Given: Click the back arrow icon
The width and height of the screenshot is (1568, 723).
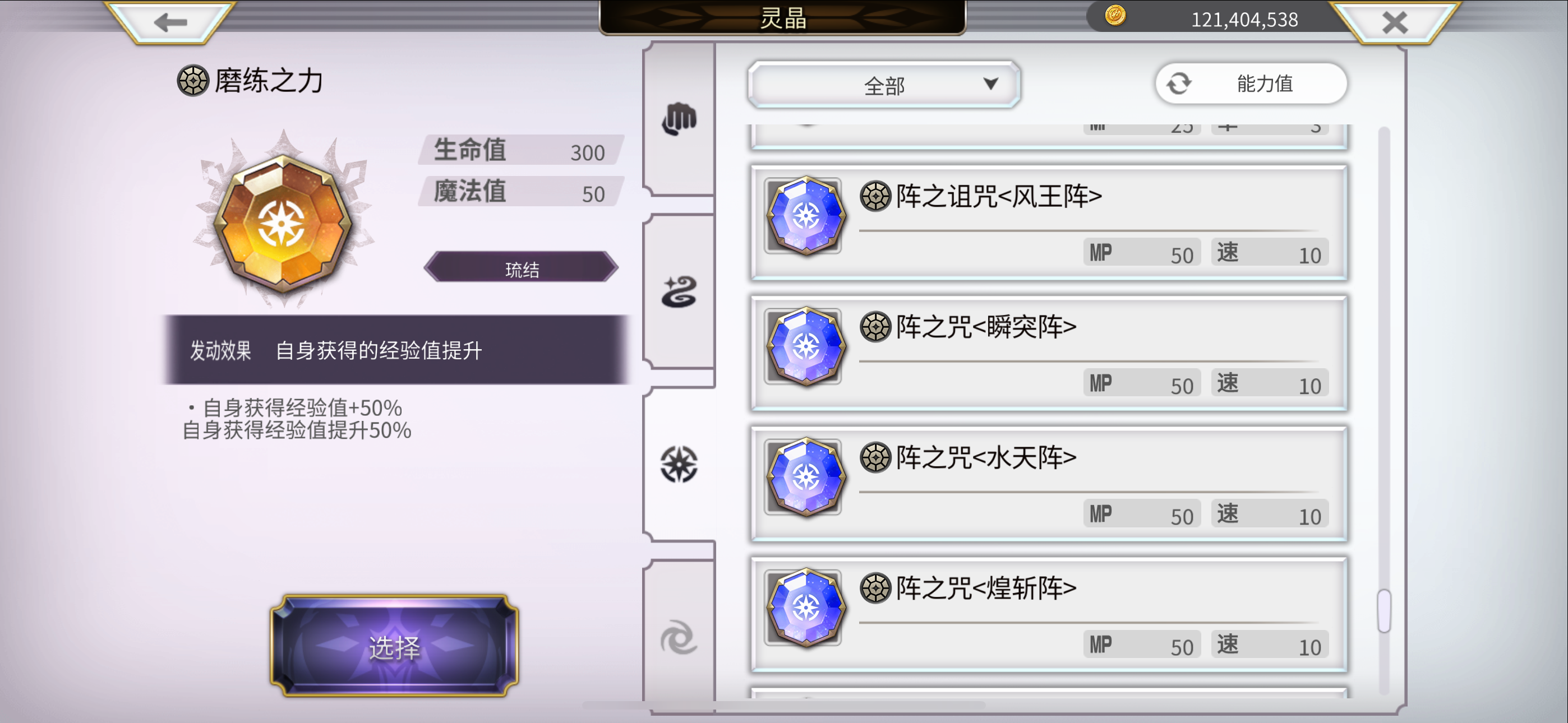Looking at the screenshot, I should [170, 23].
